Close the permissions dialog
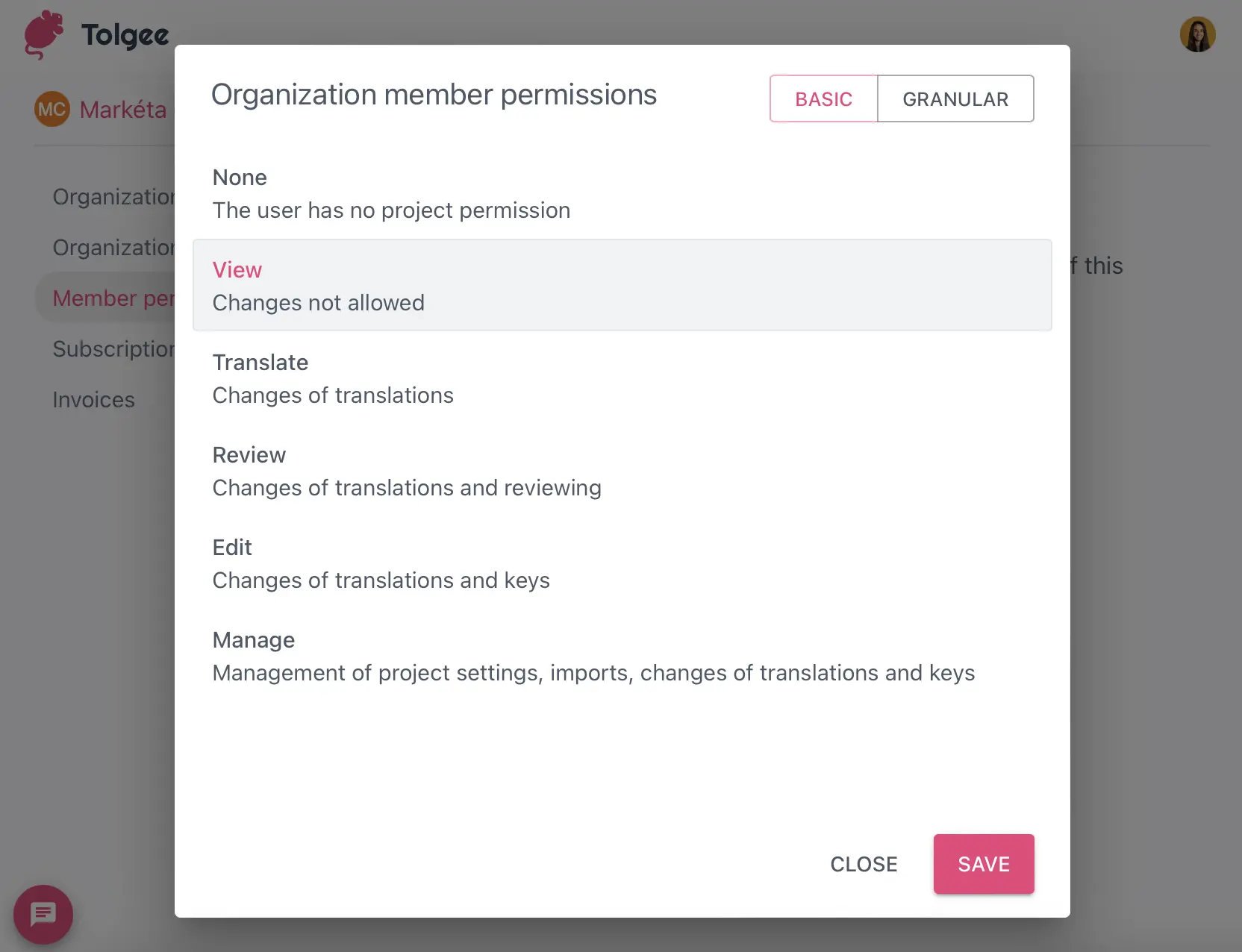 point(864,863)
